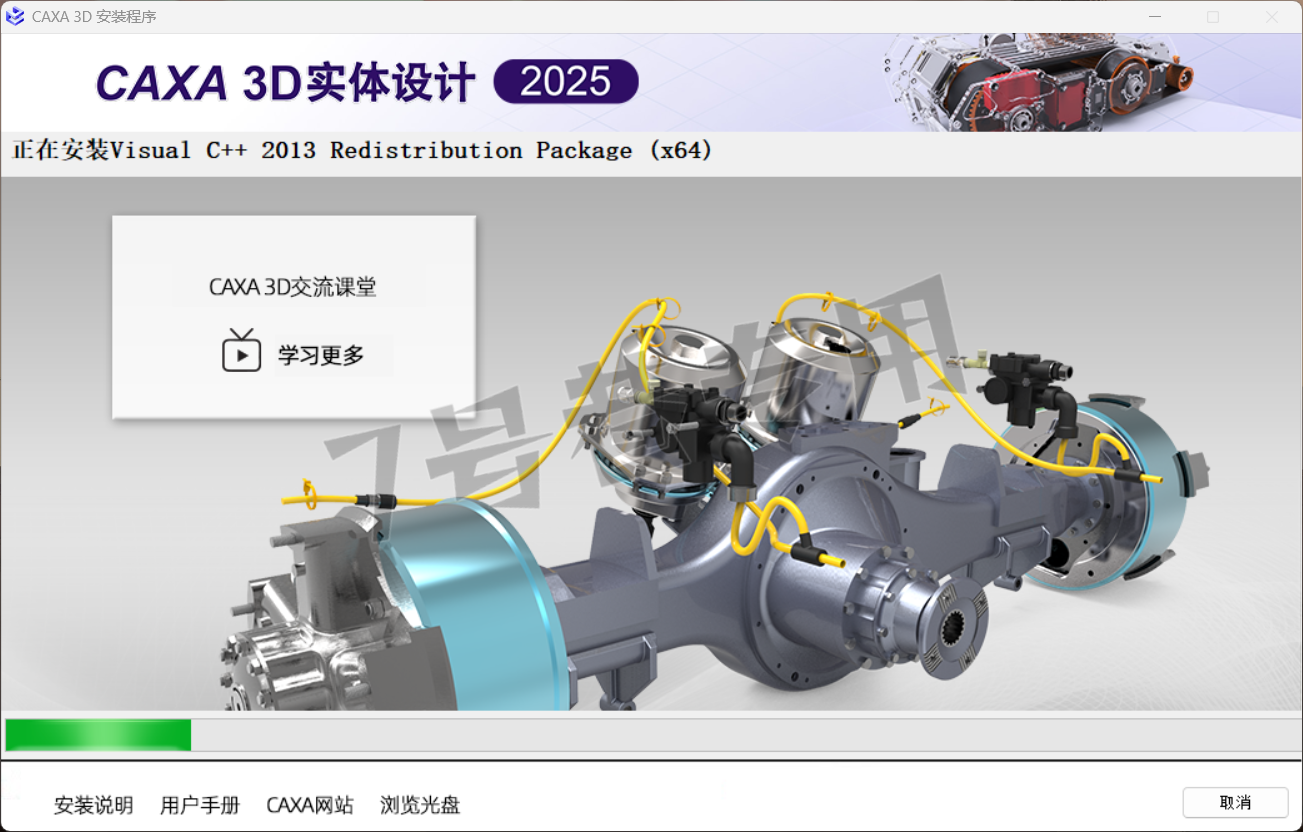Click the video play icon beside 学习更多
This screenshot has height=832, width=1303.
[x=241, y=351]
